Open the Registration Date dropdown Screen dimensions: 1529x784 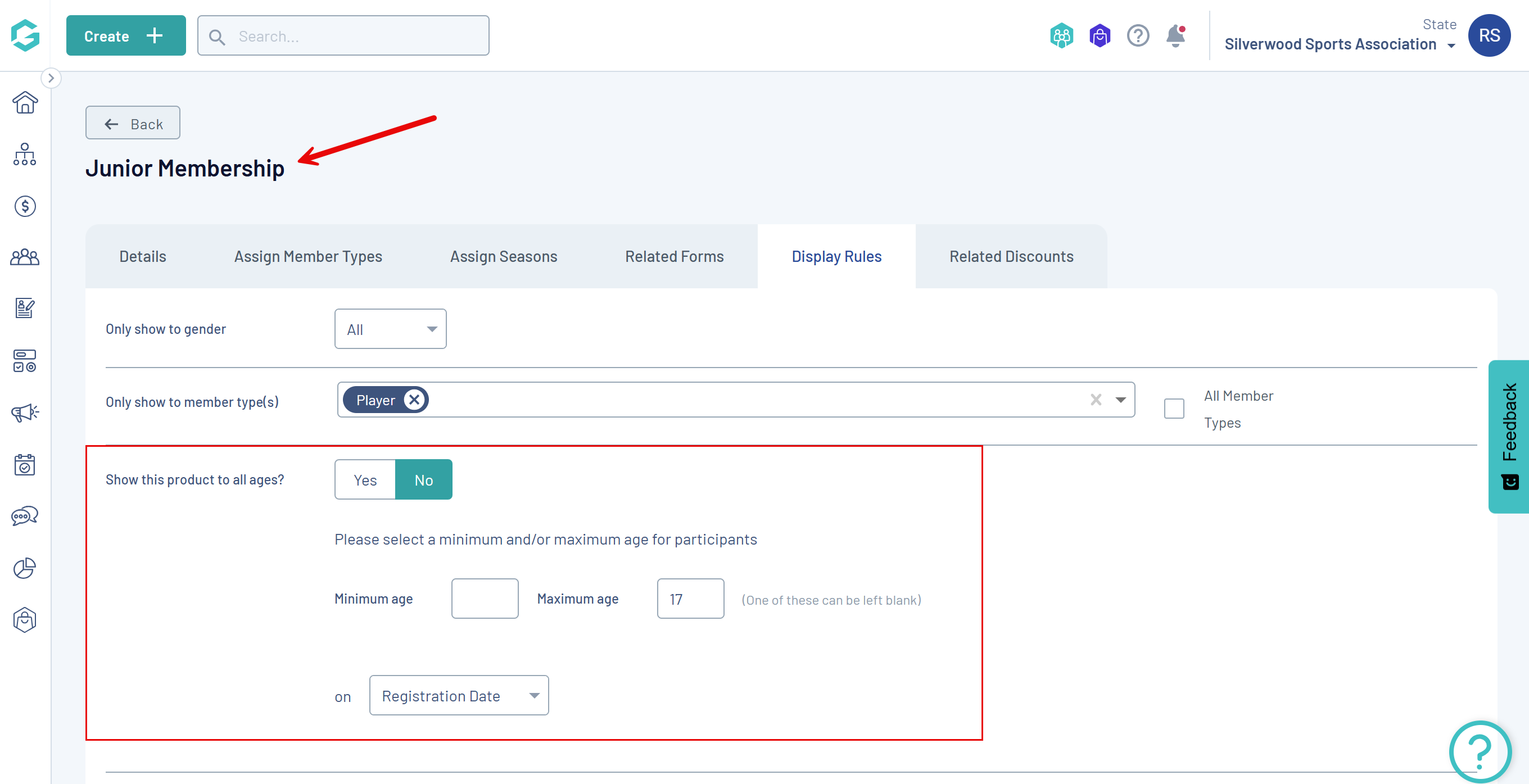(x=458, y=695)
